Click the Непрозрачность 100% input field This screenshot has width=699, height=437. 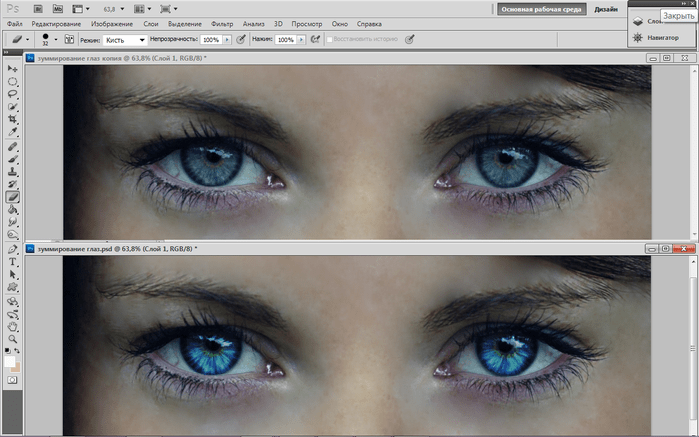(x=211, y=40)
